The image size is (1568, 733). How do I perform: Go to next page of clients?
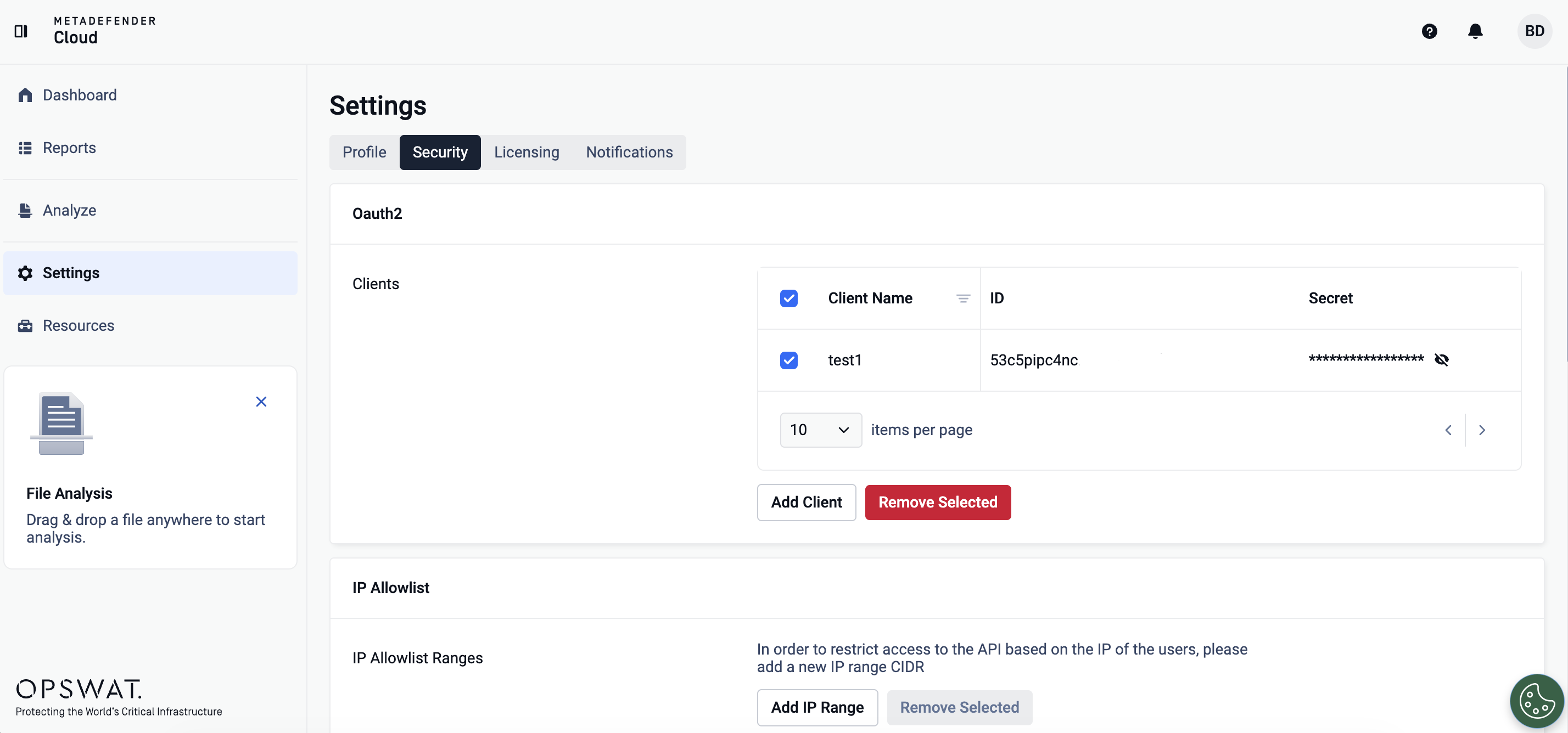click(x=1482, y=430)
